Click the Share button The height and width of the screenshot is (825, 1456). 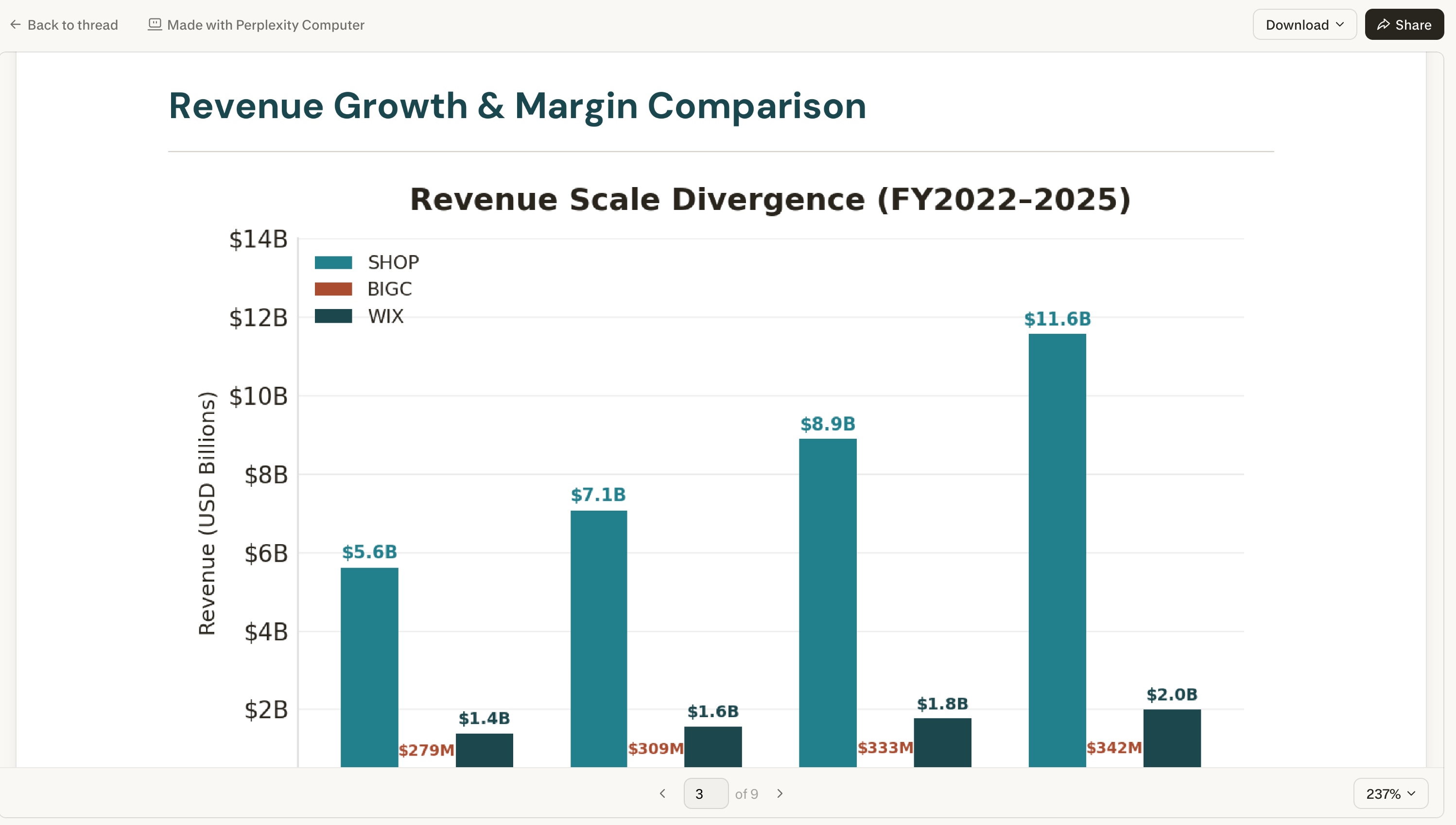tap(1404, 24)
